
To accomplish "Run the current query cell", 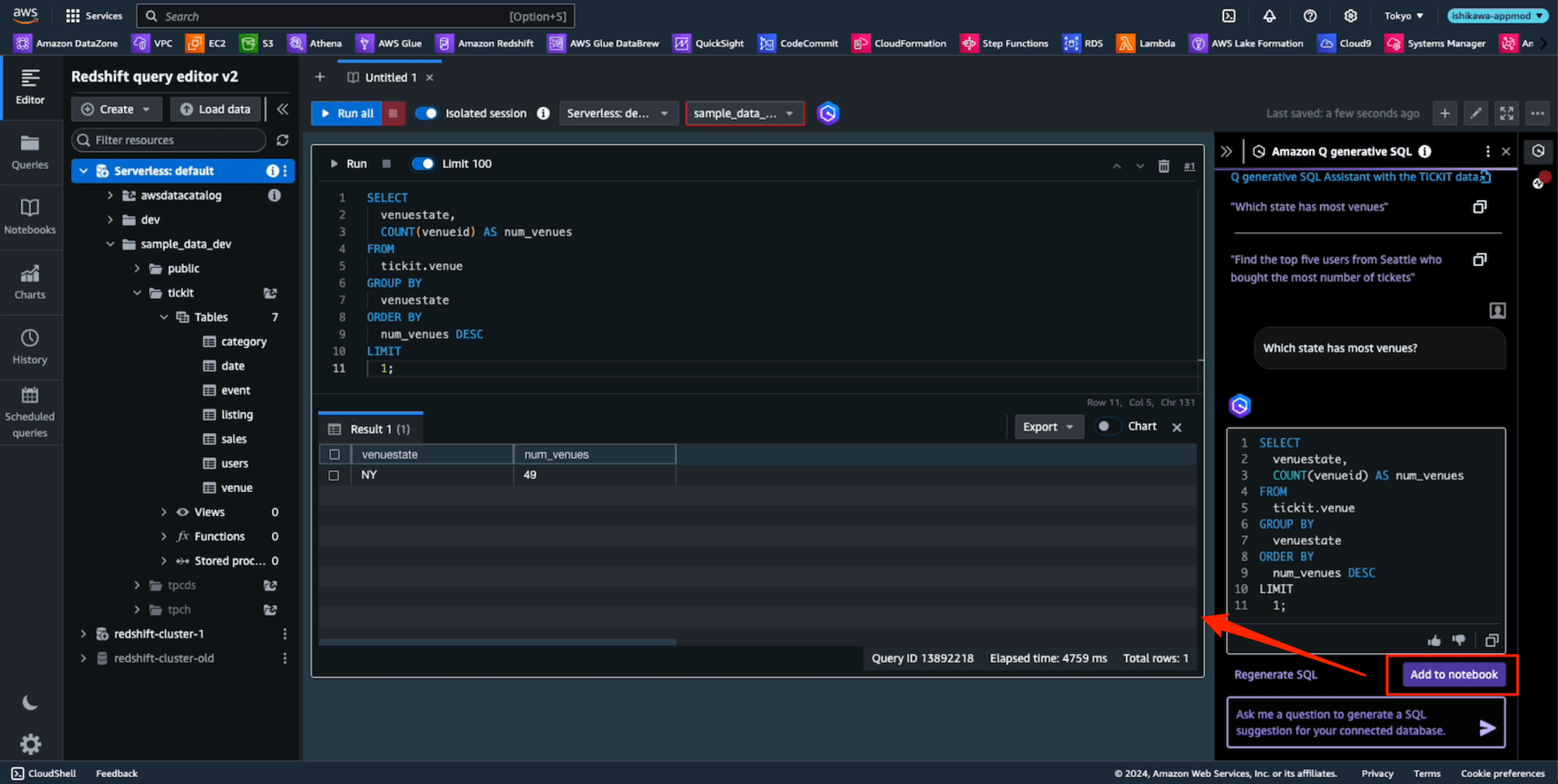I will point(347,163).
